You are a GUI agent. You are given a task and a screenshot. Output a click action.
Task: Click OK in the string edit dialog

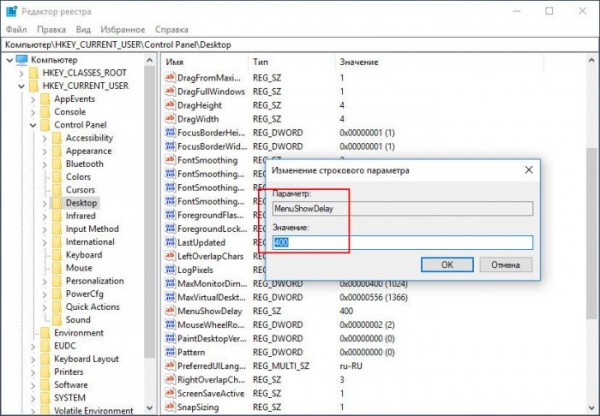pos(447,265)
